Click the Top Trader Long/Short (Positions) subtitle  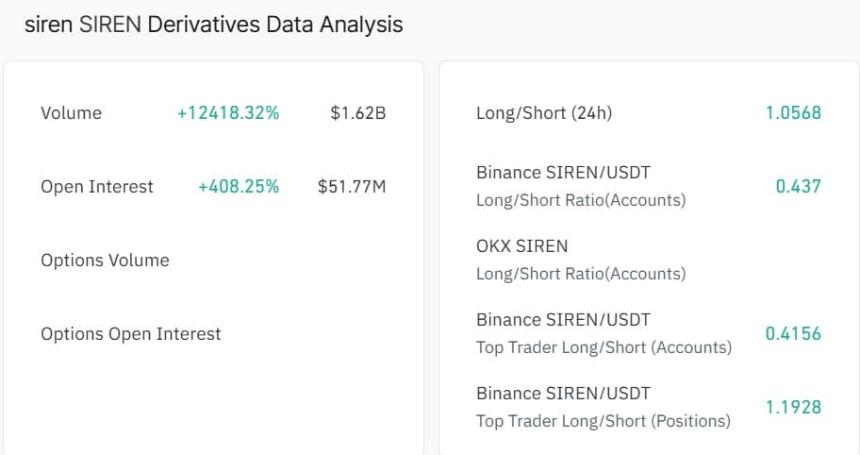point(603,421)
